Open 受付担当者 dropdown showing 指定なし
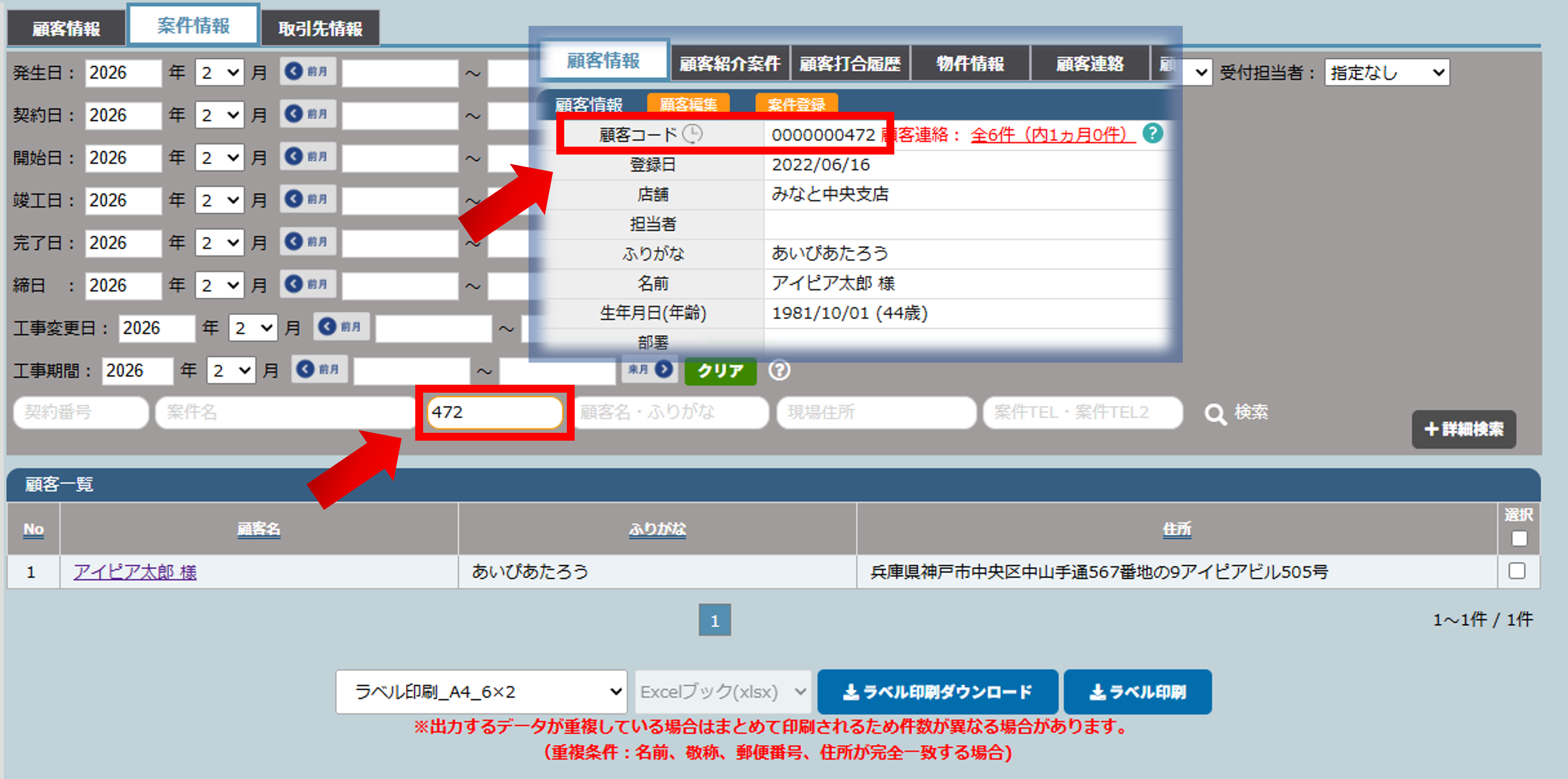This screenshot has width=1568, height=779. click(1386, 73)
